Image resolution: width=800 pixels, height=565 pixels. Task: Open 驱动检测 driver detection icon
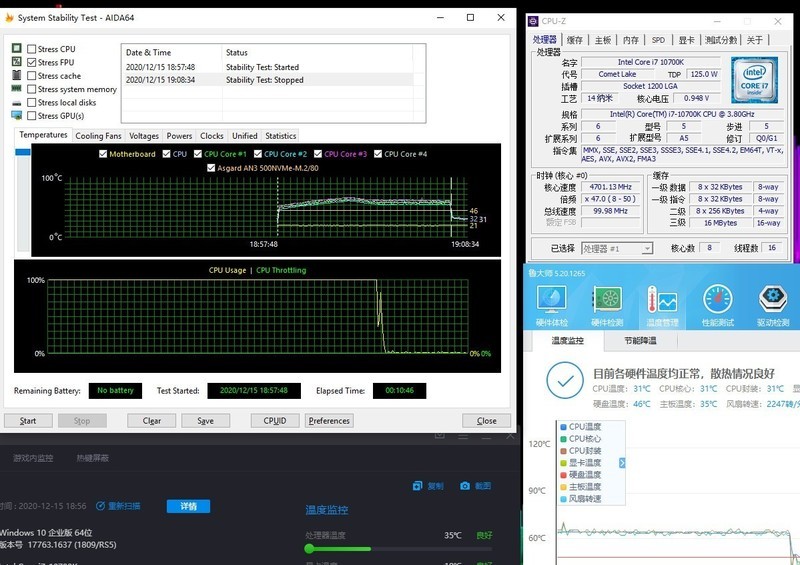[772, 304]
